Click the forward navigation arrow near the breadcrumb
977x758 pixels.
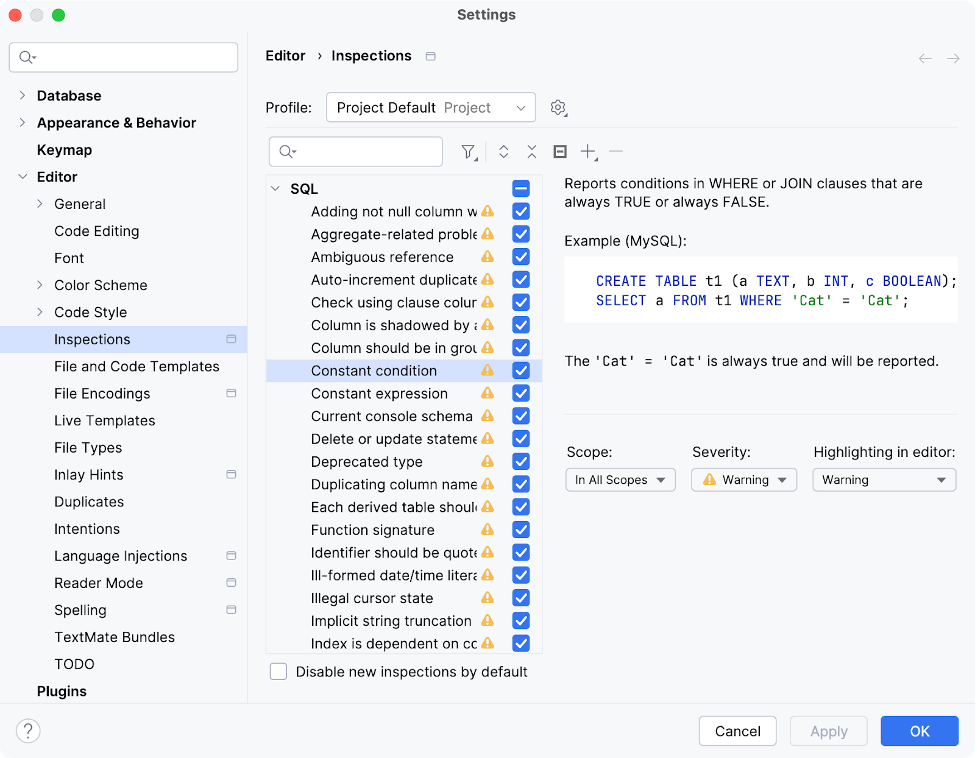tap(951, 57)
